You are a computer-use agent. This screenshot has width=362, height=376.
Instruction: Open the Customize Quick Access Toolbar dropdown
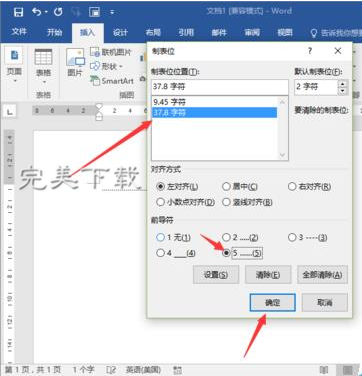[x=112, y=12]
